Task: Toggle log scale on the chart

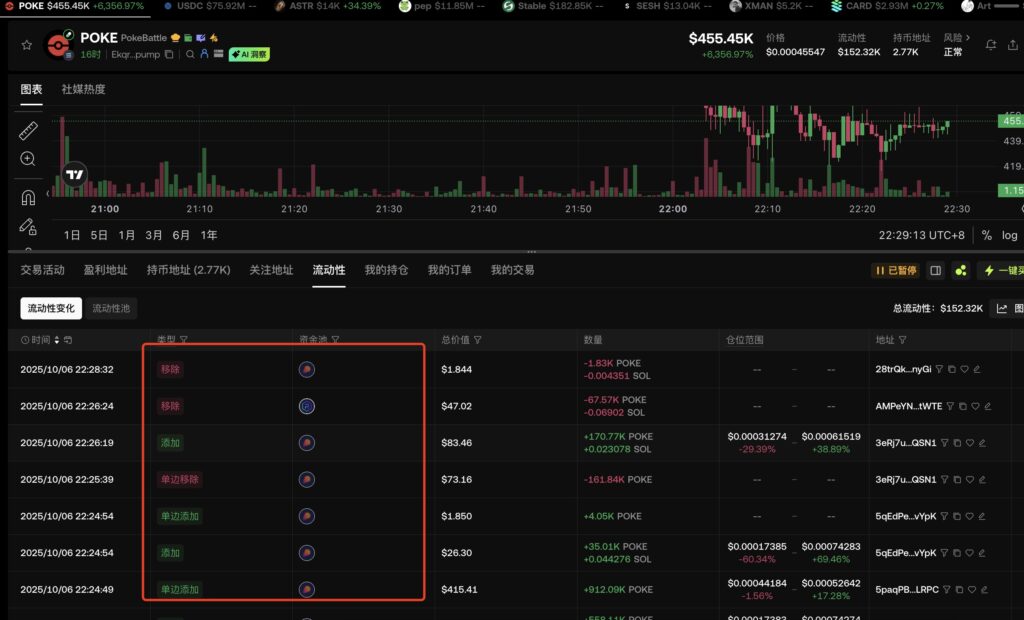Action: tap(1010, 235)
